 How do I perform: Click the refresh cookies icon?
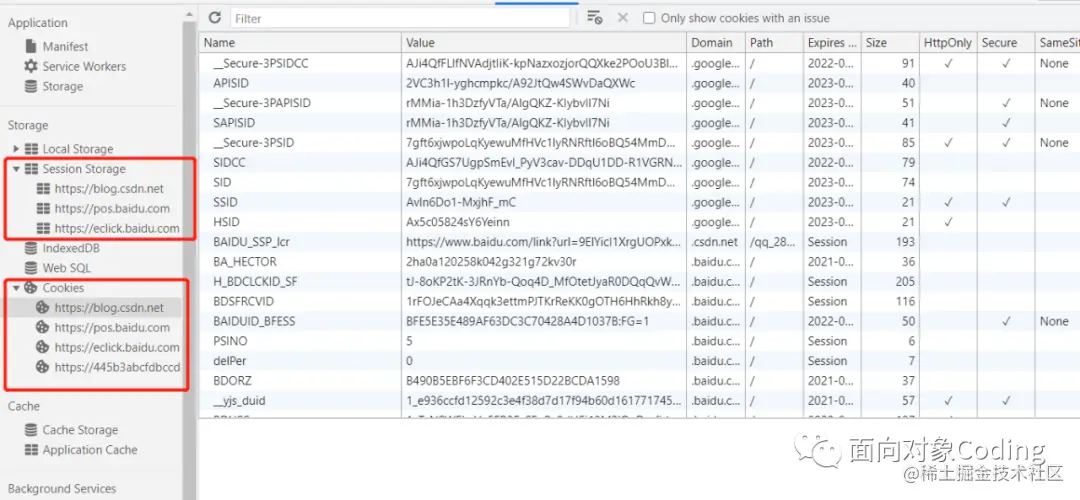[x=215, y=18]
